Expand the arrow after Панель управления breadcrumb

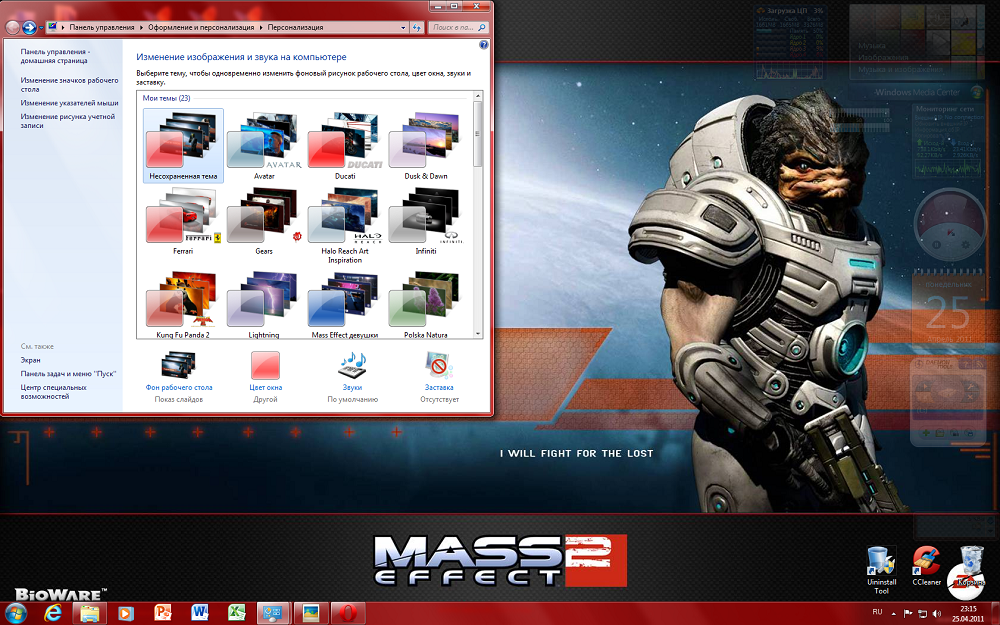[x=141, y=27]
